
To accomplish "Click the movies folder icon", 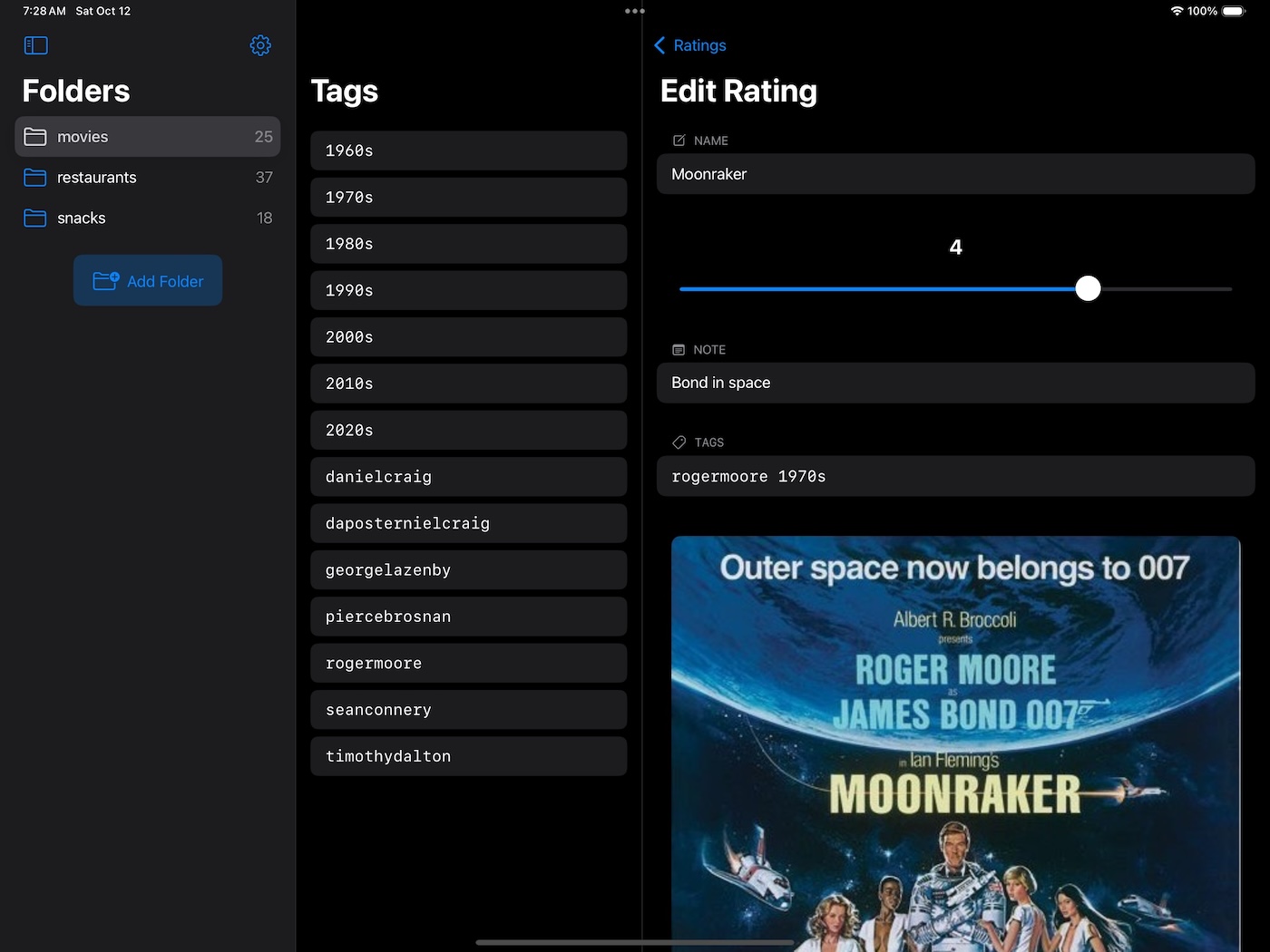I will click(35, 137).
